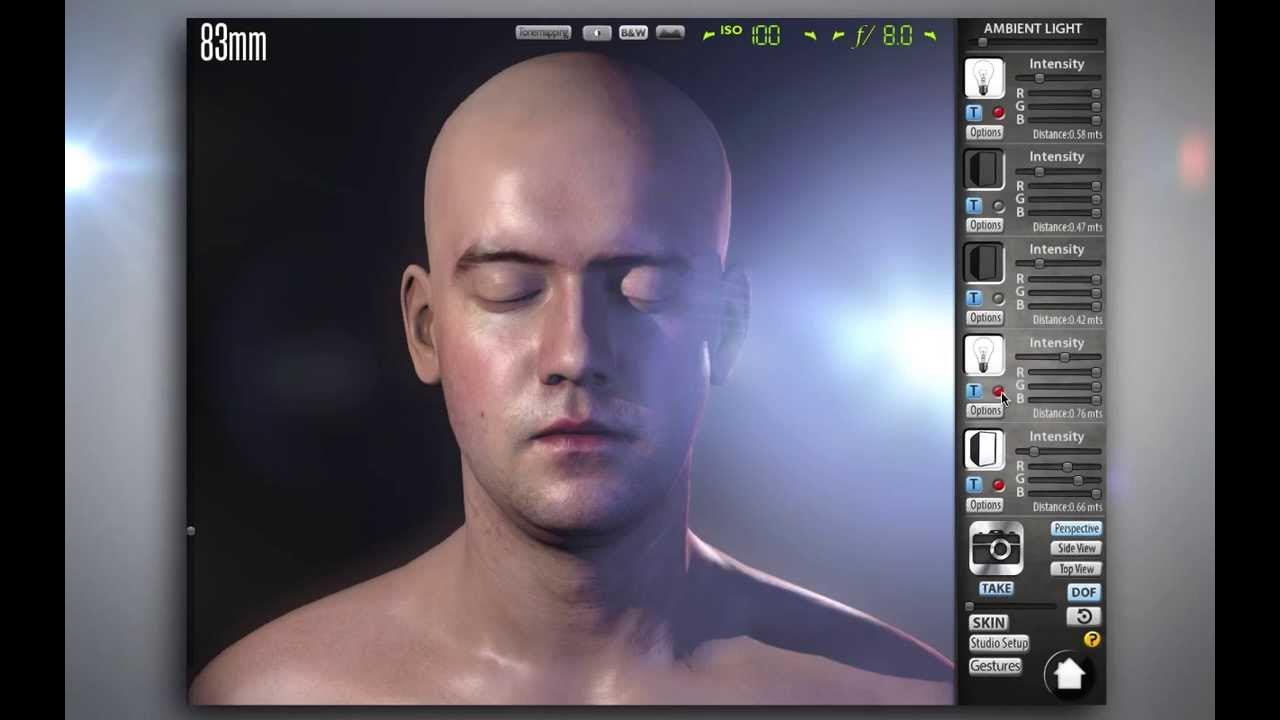Click the first light's bulb icon
The height and width of the screenshot is (720, 1280).
click(x=984, y=78)
